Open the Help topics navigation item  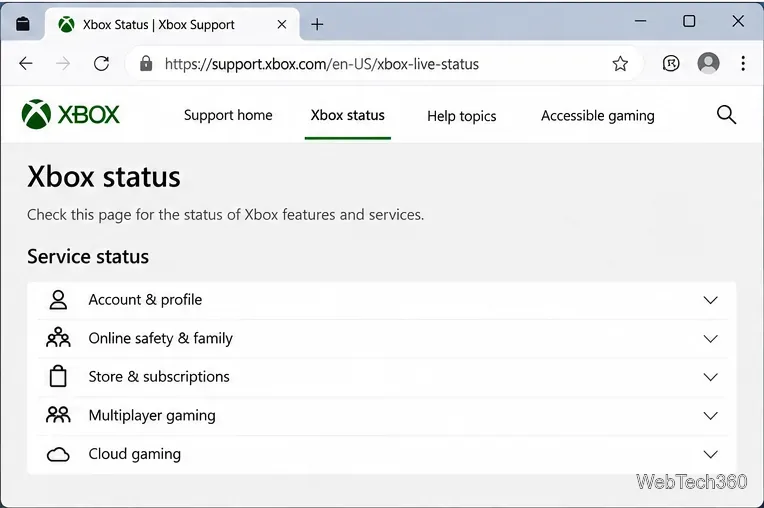[x=461, y=116]
